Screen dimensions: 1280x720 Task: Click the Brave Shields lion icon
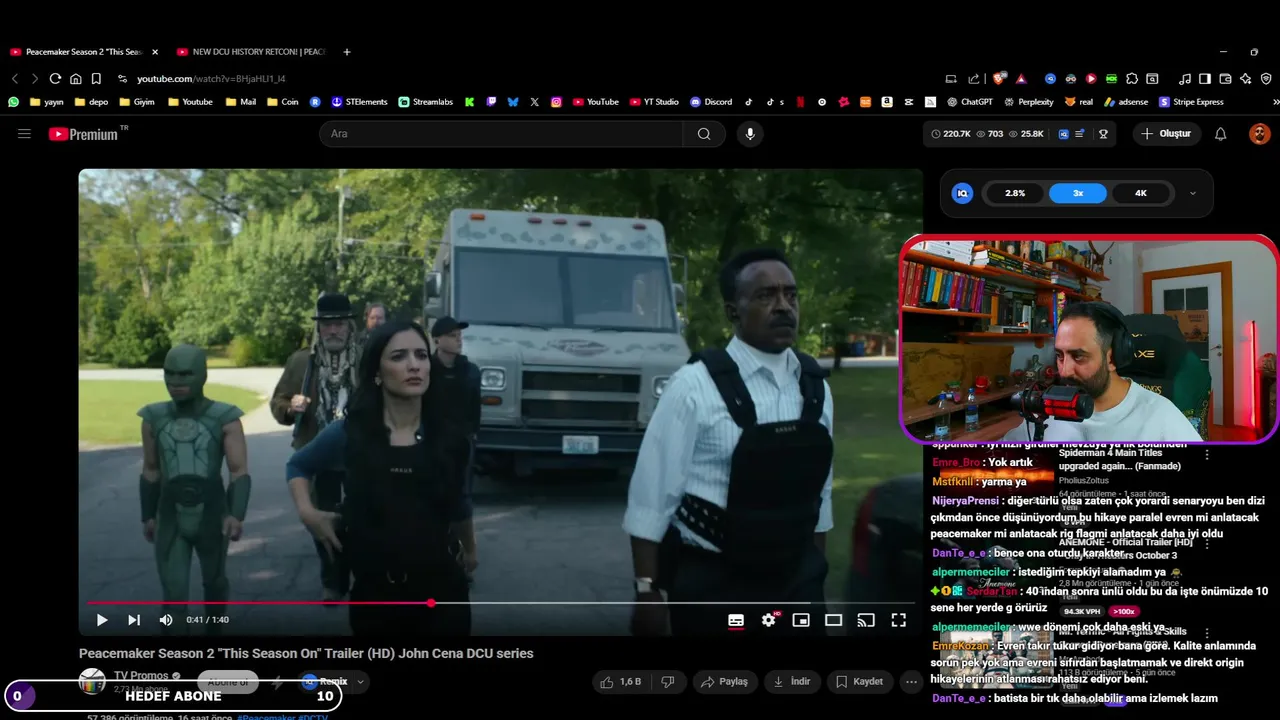[x=999, y=79]
